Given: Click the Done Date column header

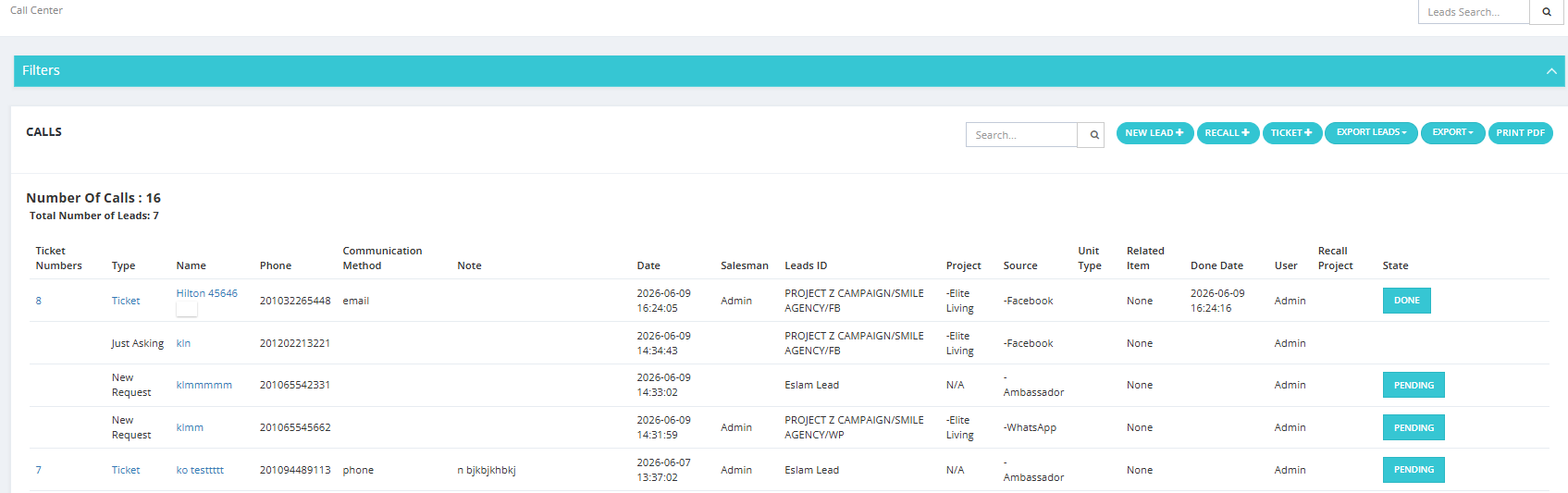Looking at the screenshot, I should (x=1216, y=265).
